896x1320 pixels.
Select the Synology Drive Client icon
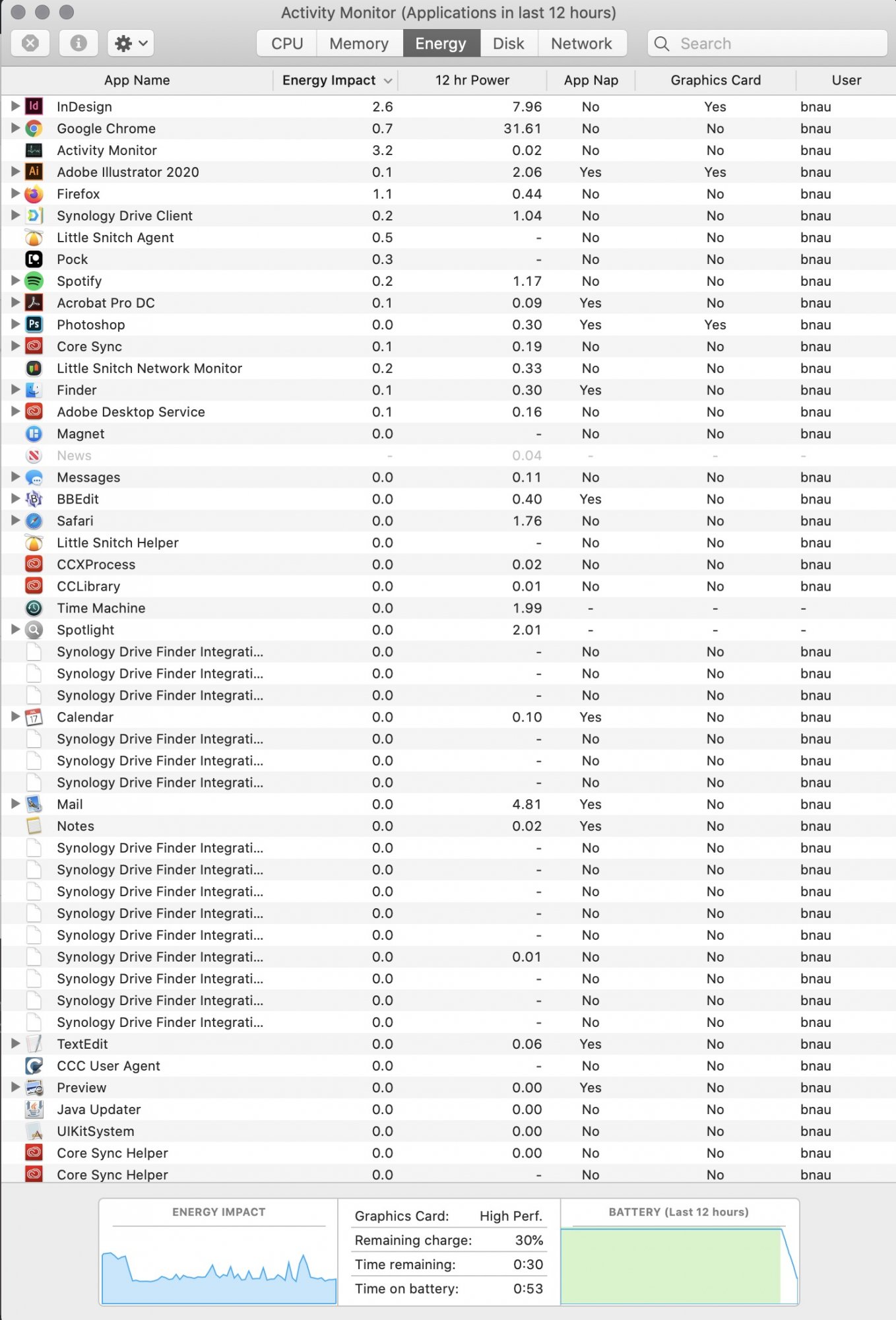pos(34,215)
